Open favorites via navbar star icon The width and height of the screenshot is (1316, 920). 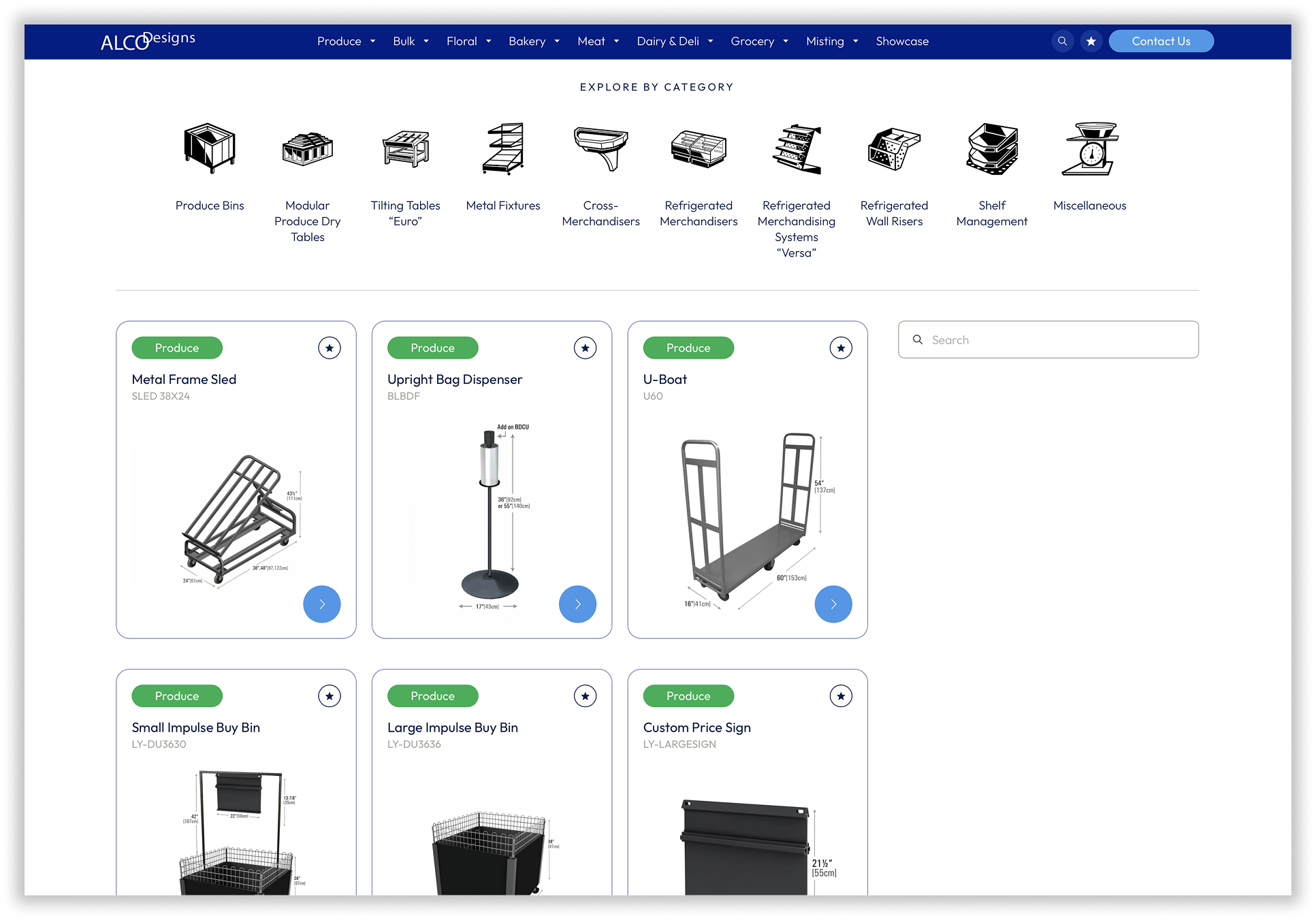pos(1091,42)
